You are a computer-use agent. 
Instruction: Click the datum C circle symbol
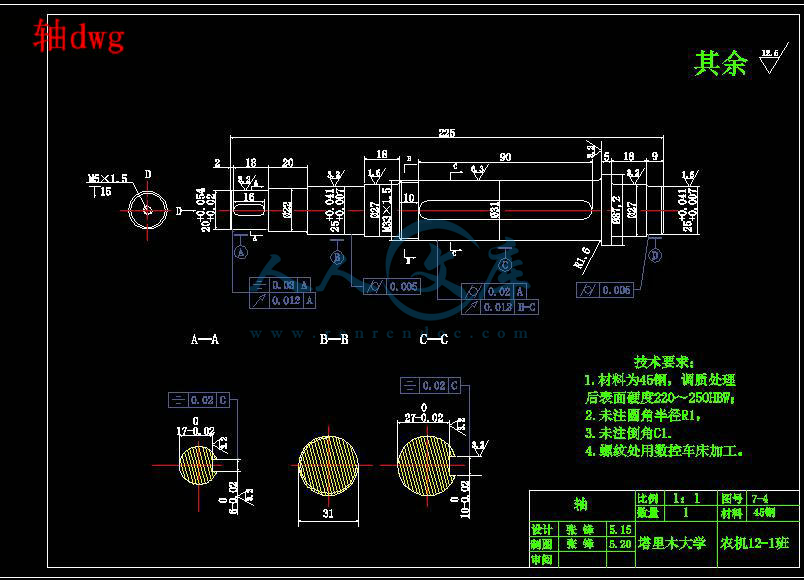point(505,265)
